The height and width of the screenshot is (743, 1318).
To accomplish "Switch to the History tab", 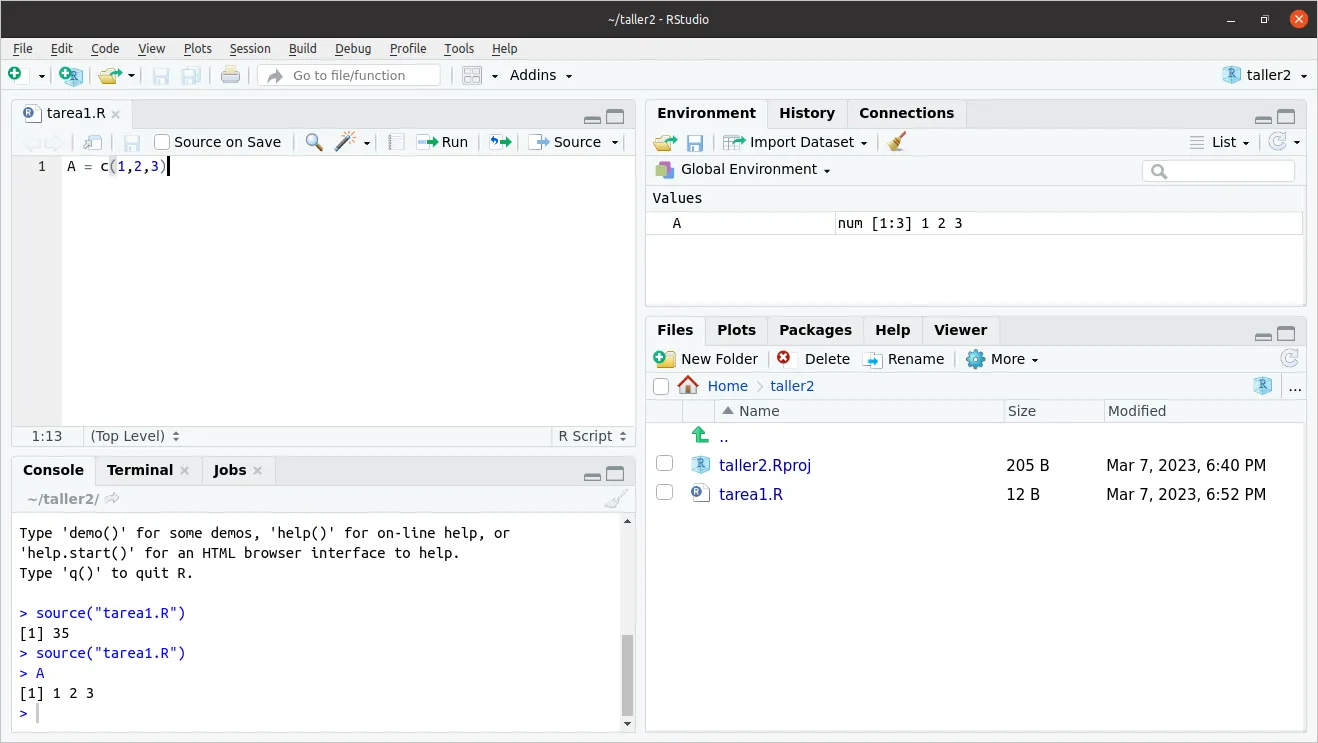I will pos(807,113).
